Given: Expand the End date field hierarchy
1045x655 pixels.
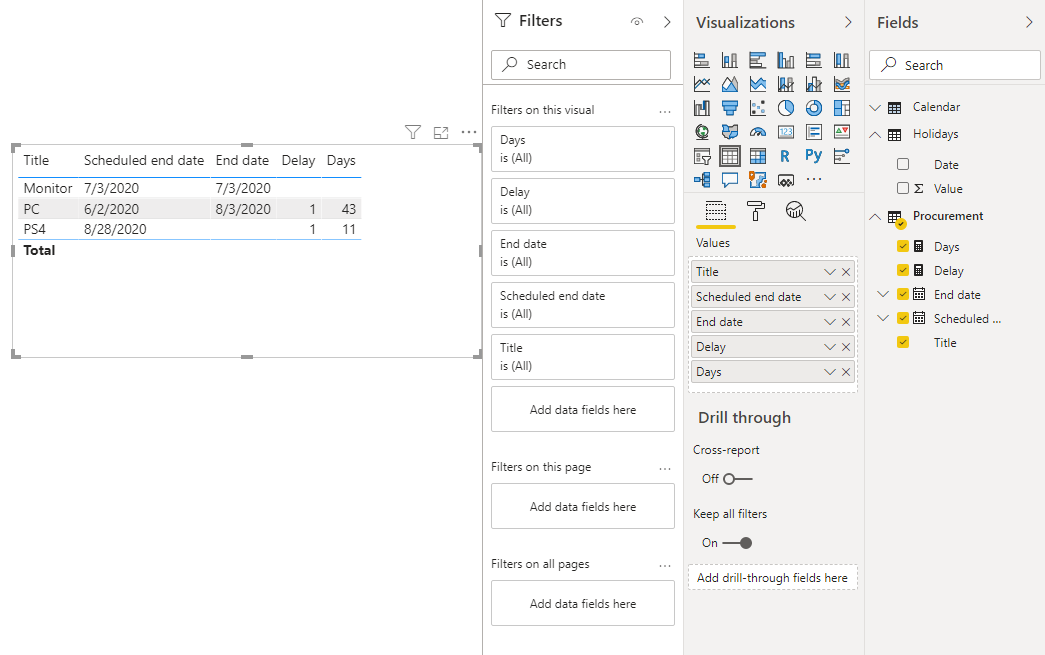Looking at the screenshot, I should coord(883,294).
